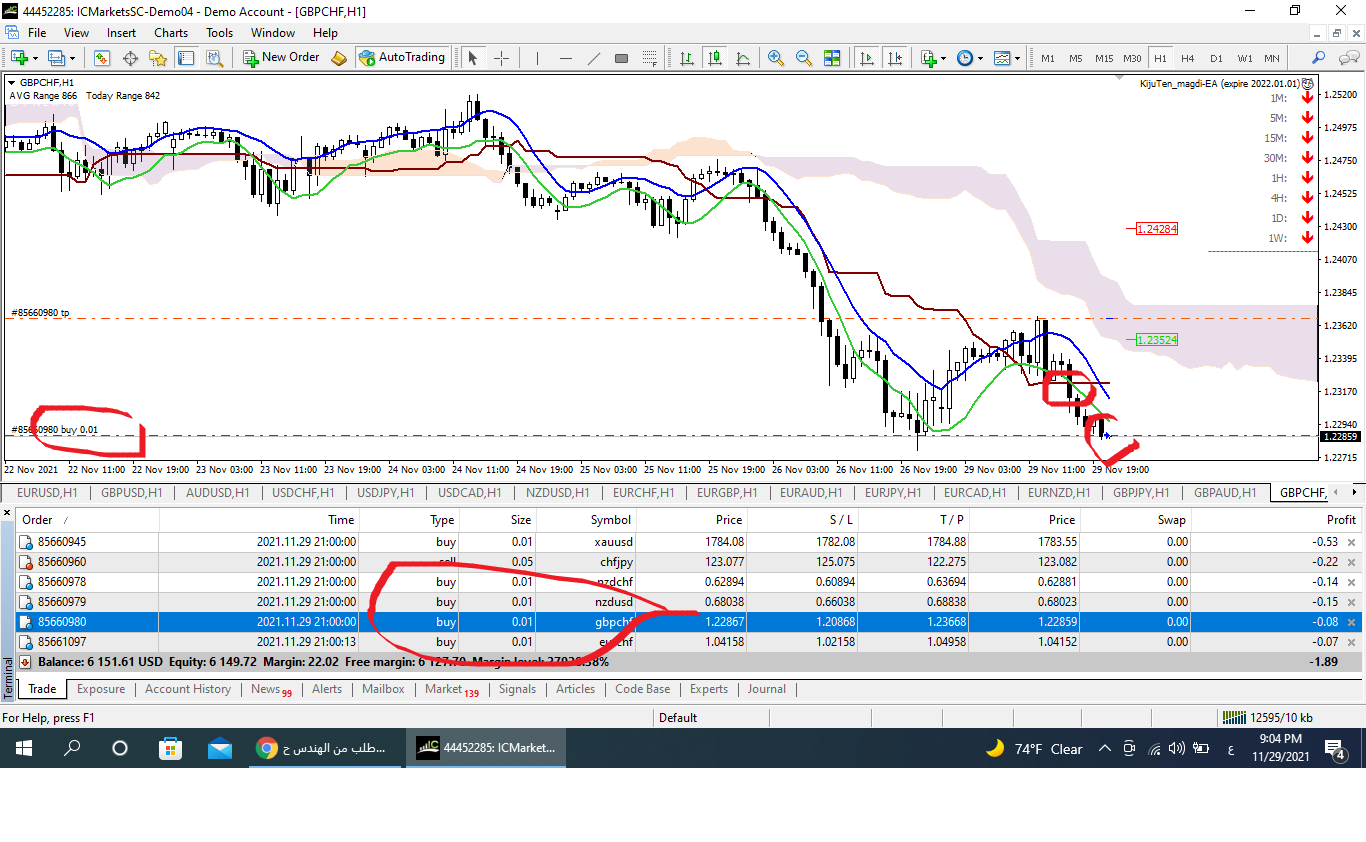Open the Periodicity clock dropdown

pyautogui.click(x=981, y=58)
